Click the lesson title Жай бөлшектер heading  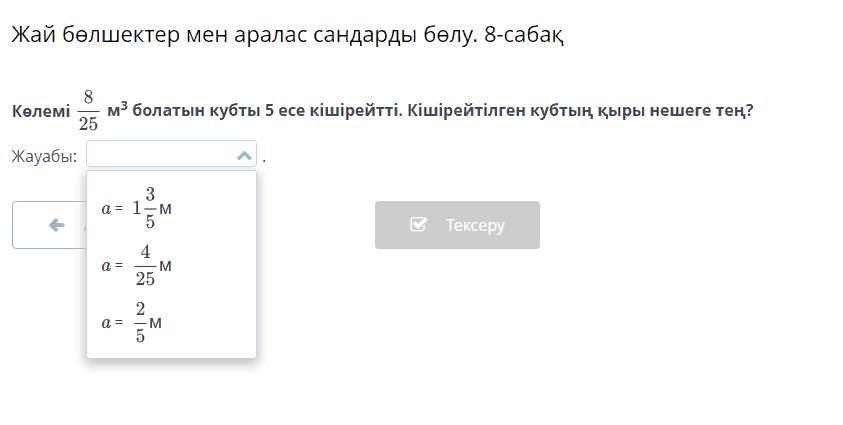click(x=288, y=35)
